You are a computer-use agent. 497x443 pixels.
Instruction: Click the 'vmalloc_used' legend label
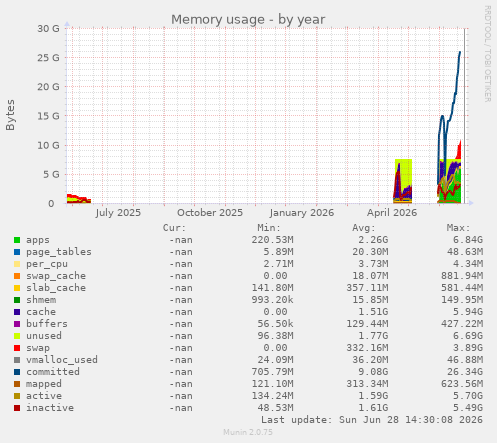62,360
